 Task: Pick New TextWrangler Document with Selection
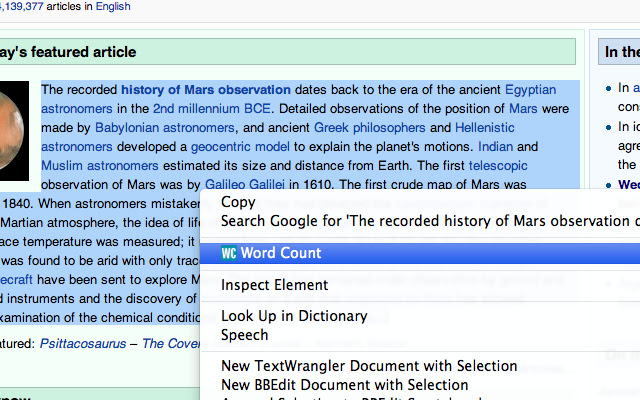click(344, 366)
